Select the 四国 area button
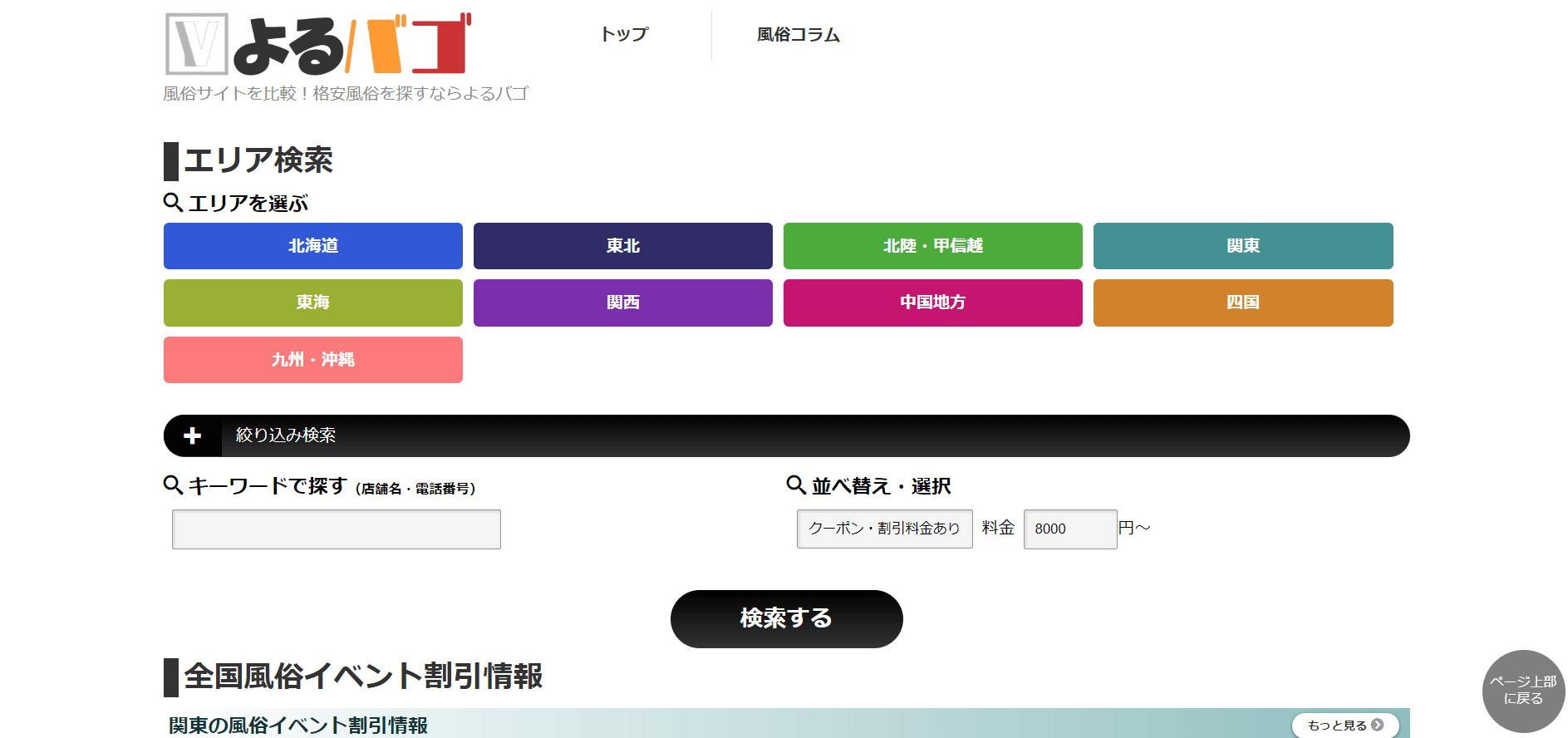 [x=1242, y=303]
